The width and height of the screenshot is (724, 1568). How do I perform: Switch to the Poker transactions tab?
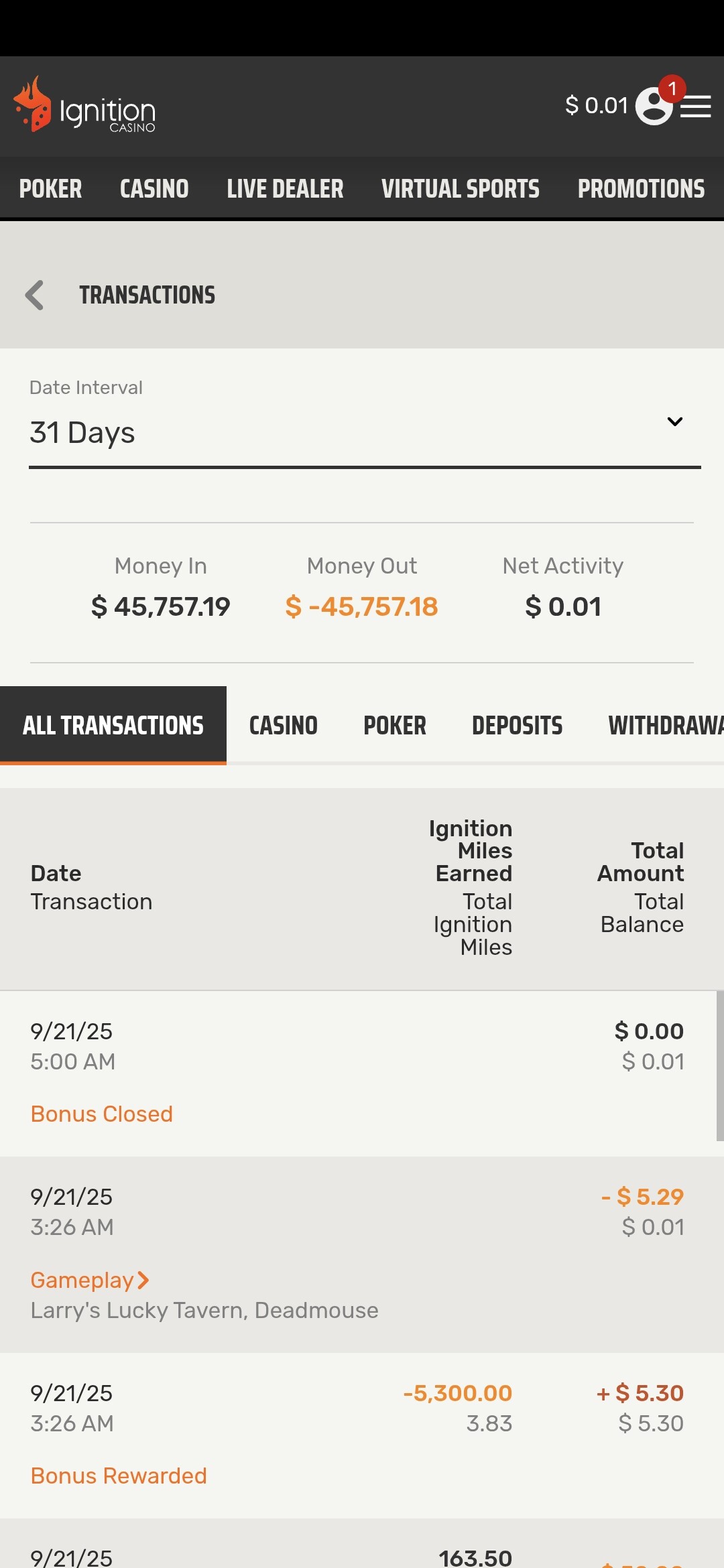pos(395,726)
